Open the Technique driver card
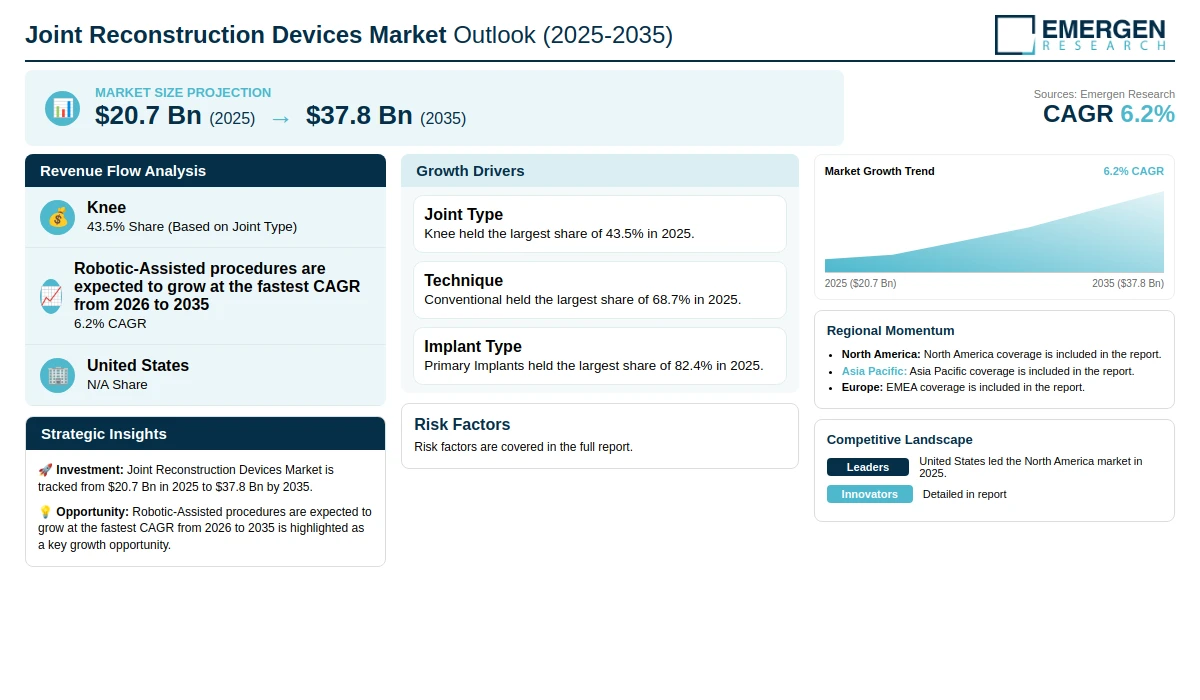Viewport: 1200px width, 700px height. [600, 290]
